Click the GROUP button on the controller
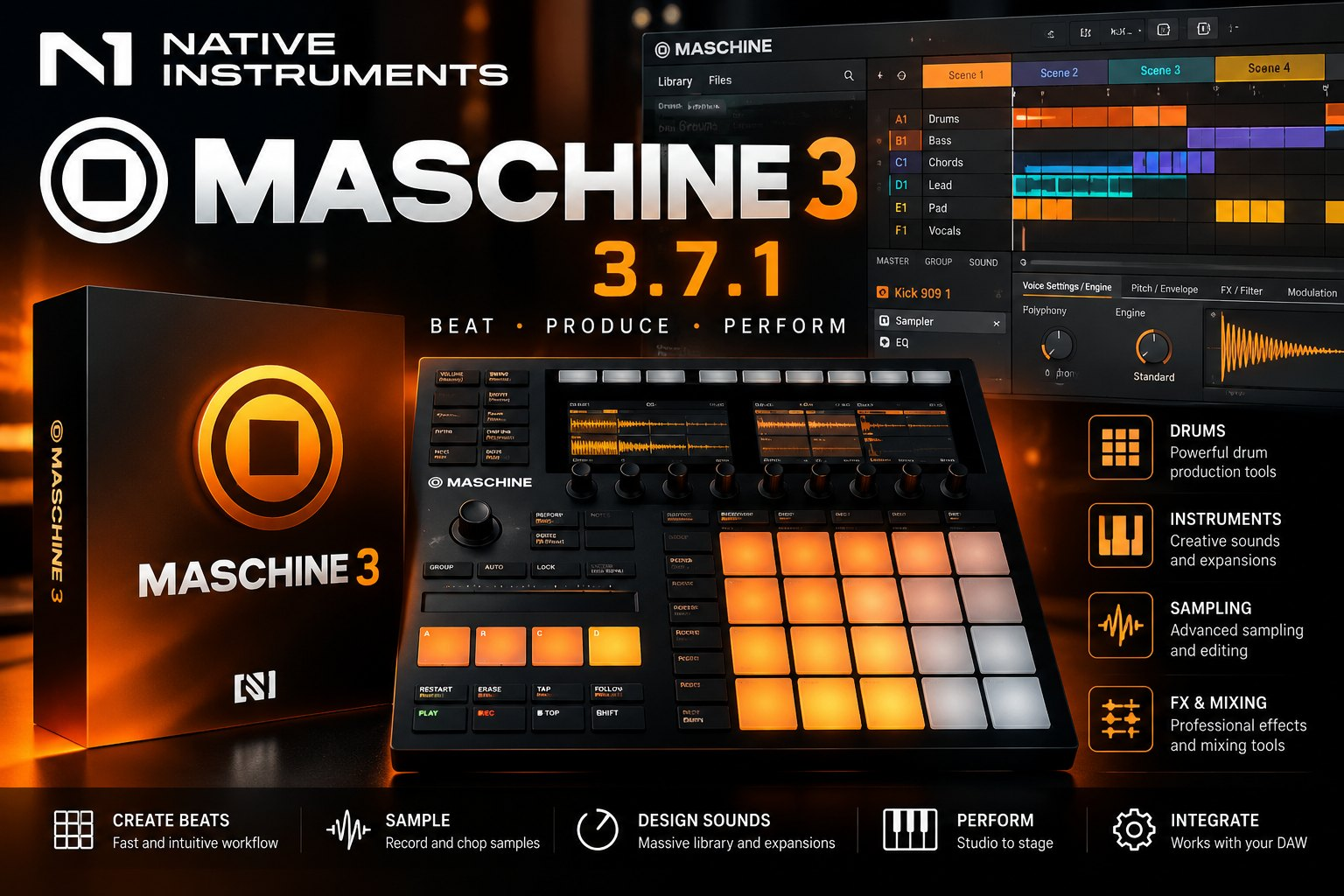The image size is (1344, 896). point(448,570)
